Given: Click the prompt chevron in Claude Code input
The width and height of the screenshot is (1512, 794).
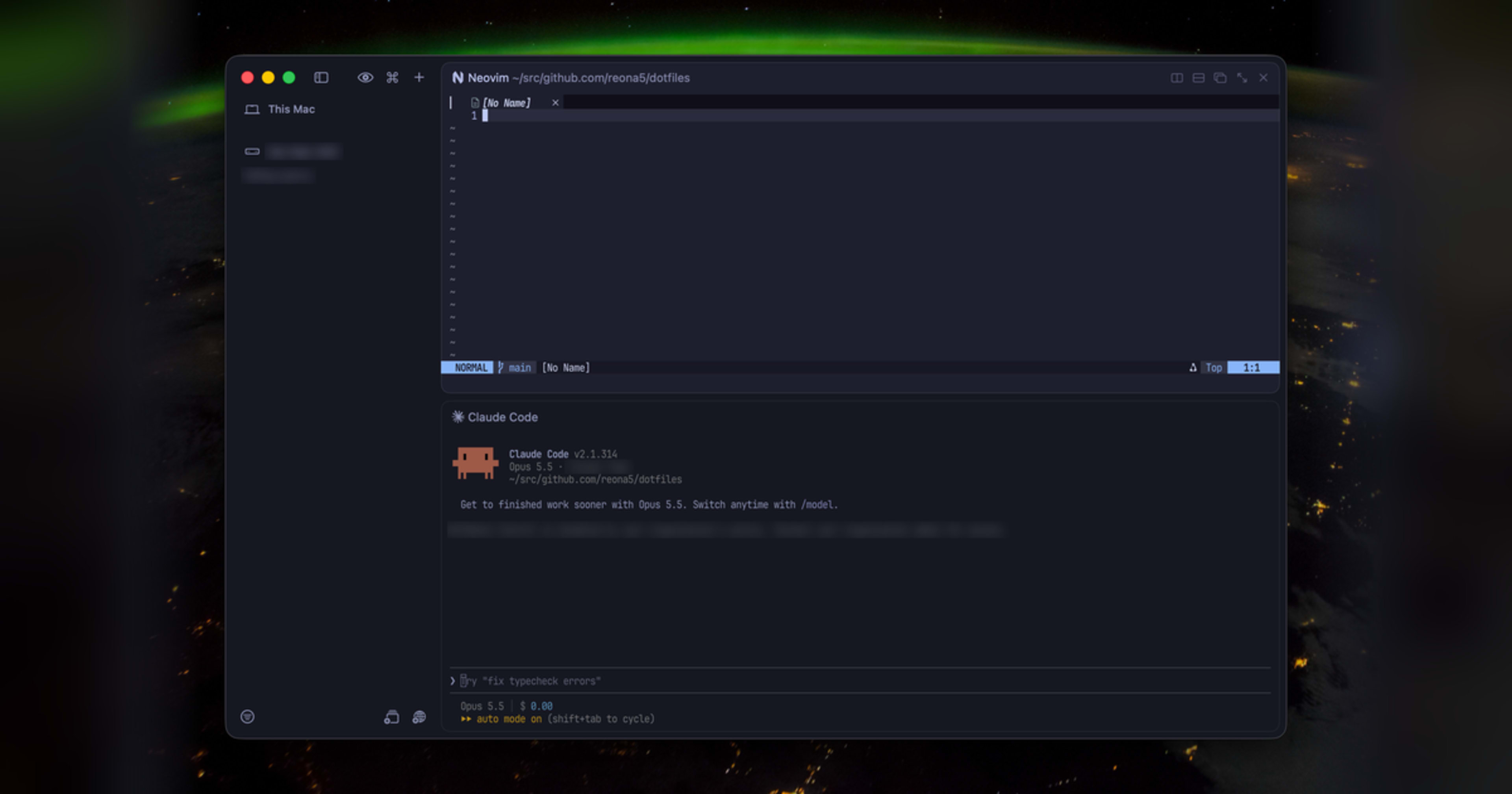Looking at the screenshot, I should tap(452, 681).
